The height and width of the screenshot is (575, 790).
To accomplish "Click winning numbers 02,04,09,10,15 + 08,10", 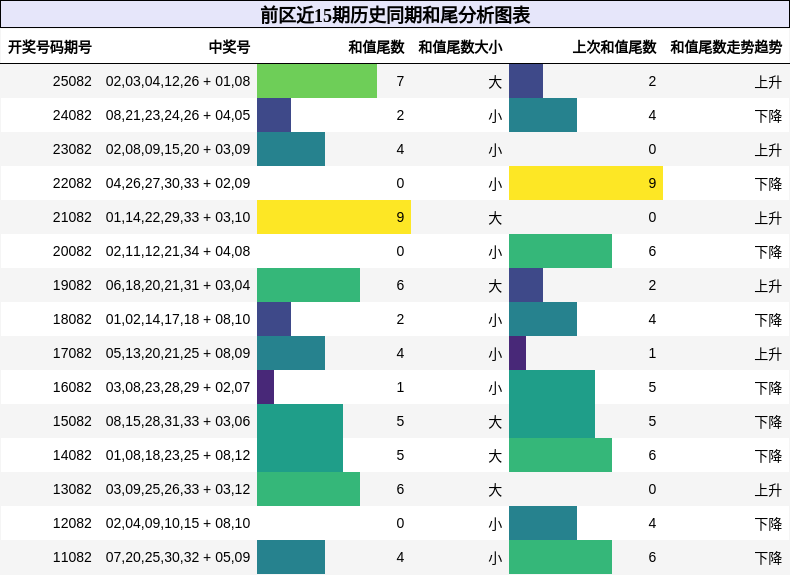I will (x=178, y=524).
